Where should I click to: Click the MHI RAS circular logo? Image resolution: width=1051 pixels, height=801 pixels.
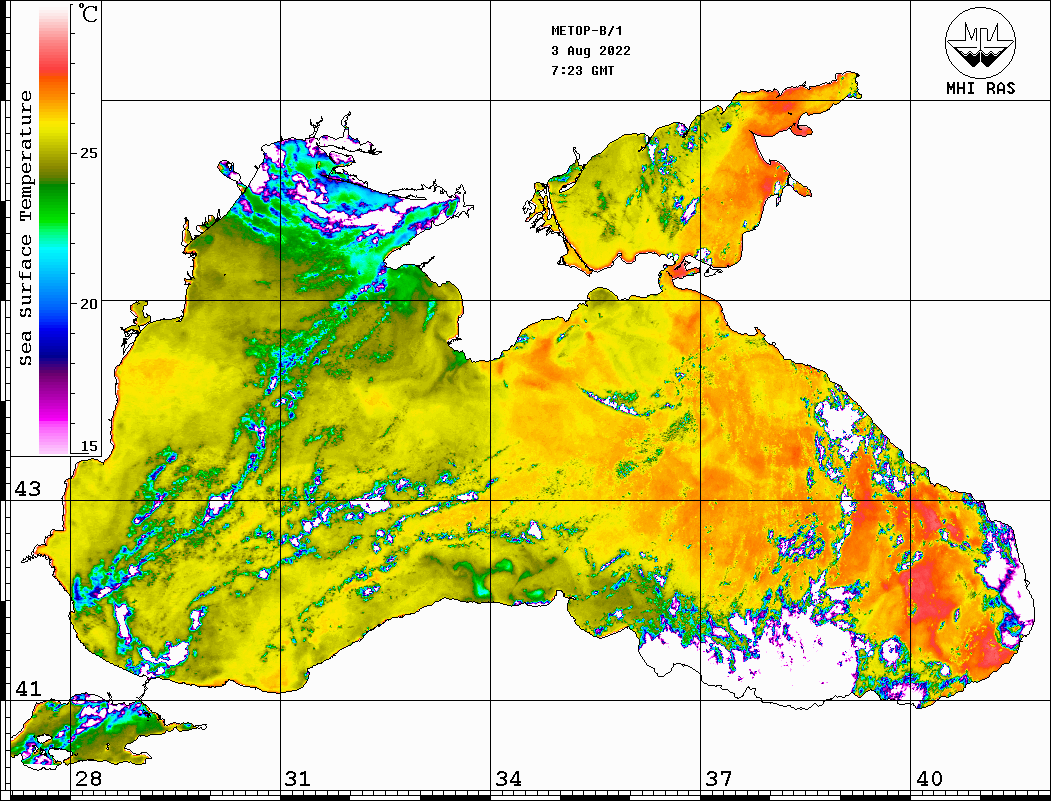point(981,42)
